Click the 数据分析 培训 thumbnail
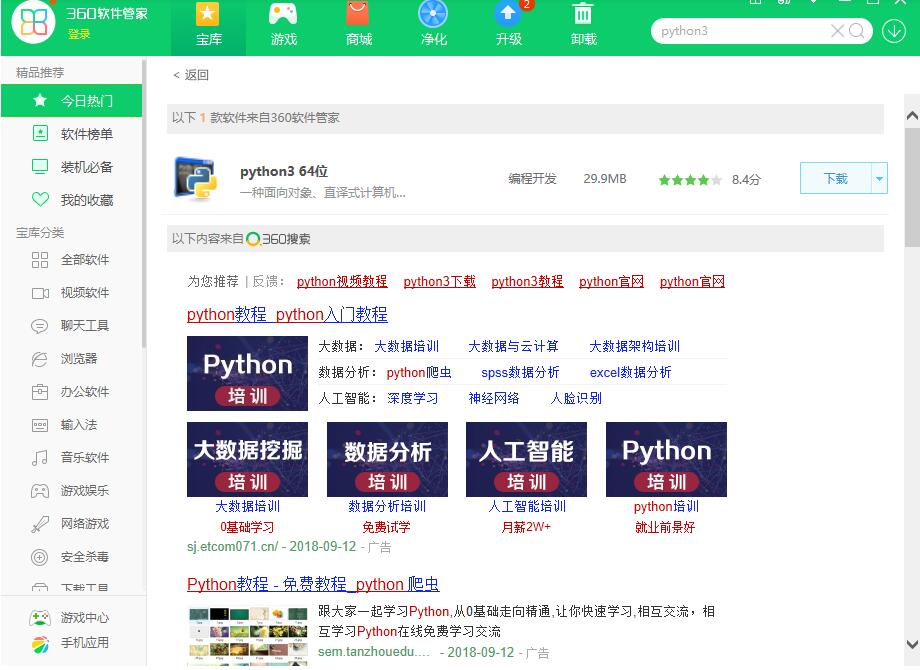The height and width of the screenshot is (670, 920). (x=387, y=459)
